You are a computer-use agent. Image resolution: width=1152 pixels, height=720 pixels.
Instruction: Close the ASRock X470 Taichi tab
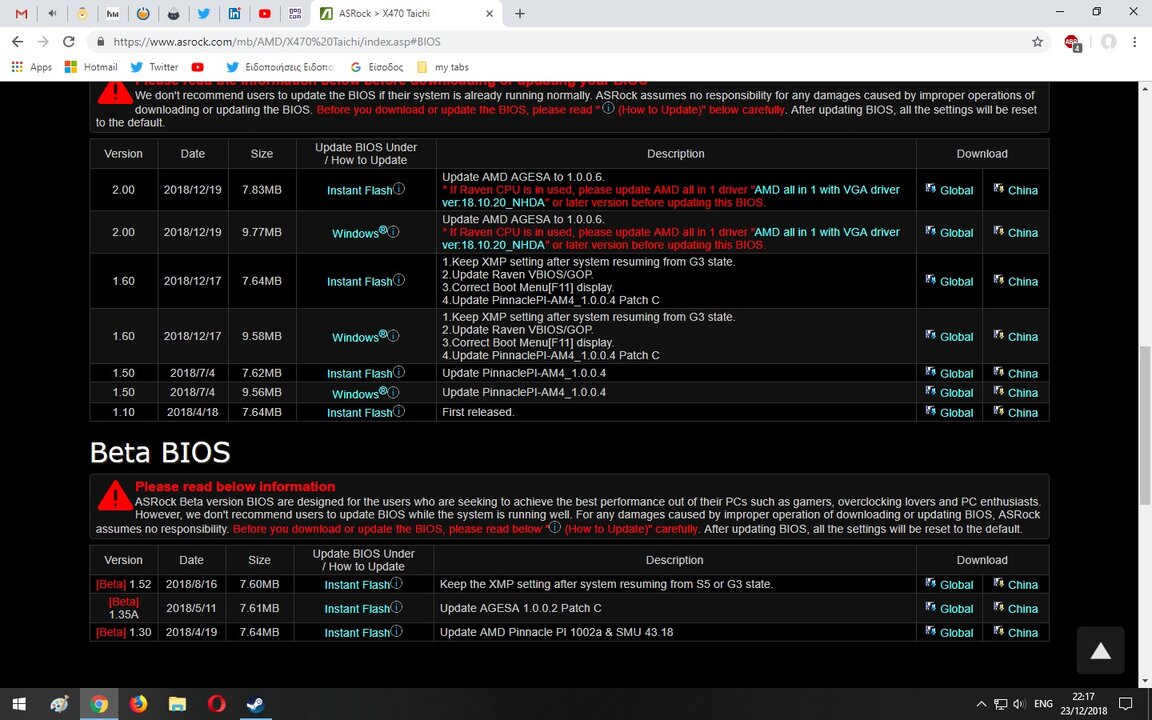(x=489, y=13)
